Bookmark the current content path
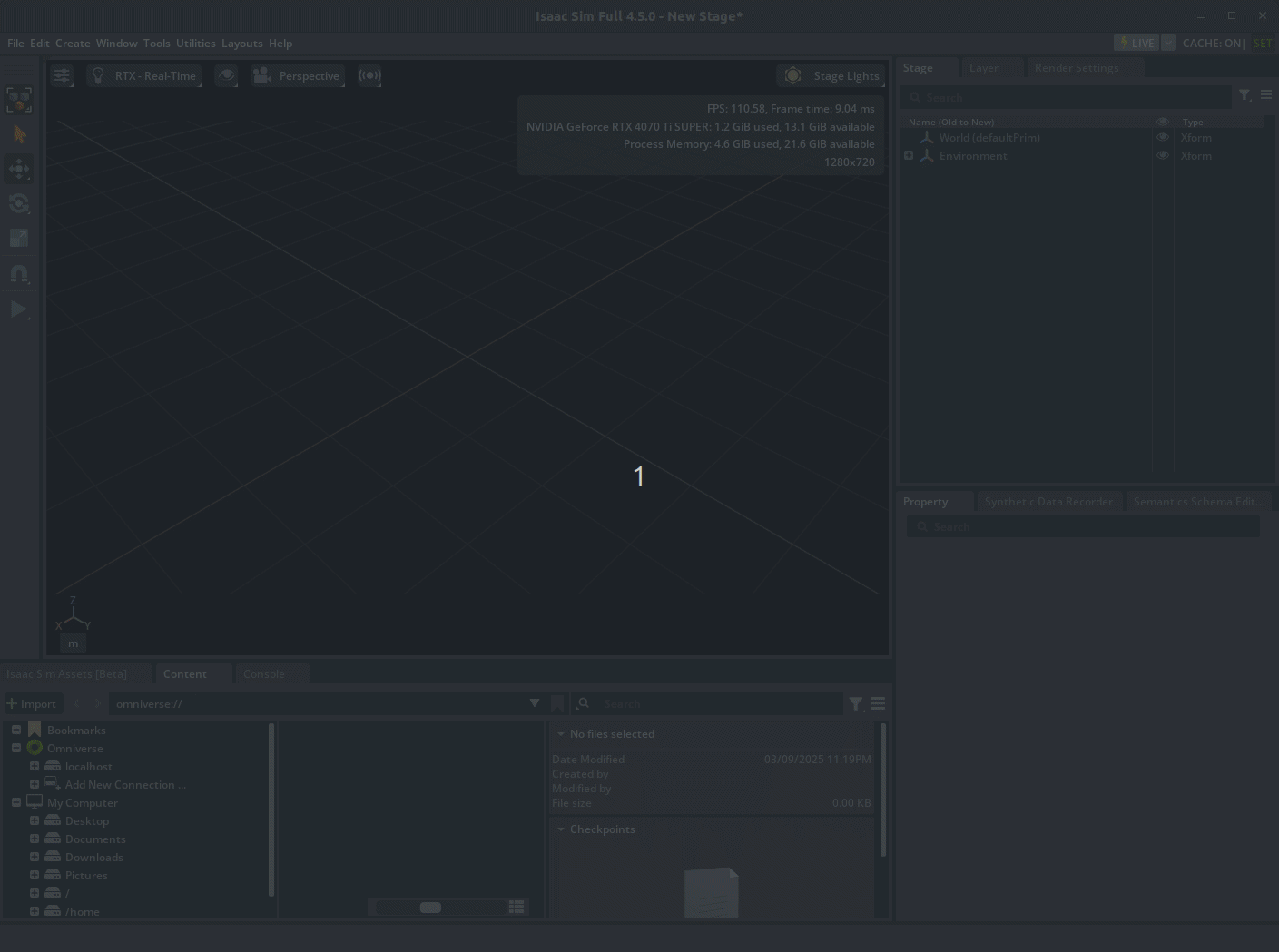The width and height of the screenshot is (1279, 952). pyautogui.click(x=557, y=703)
